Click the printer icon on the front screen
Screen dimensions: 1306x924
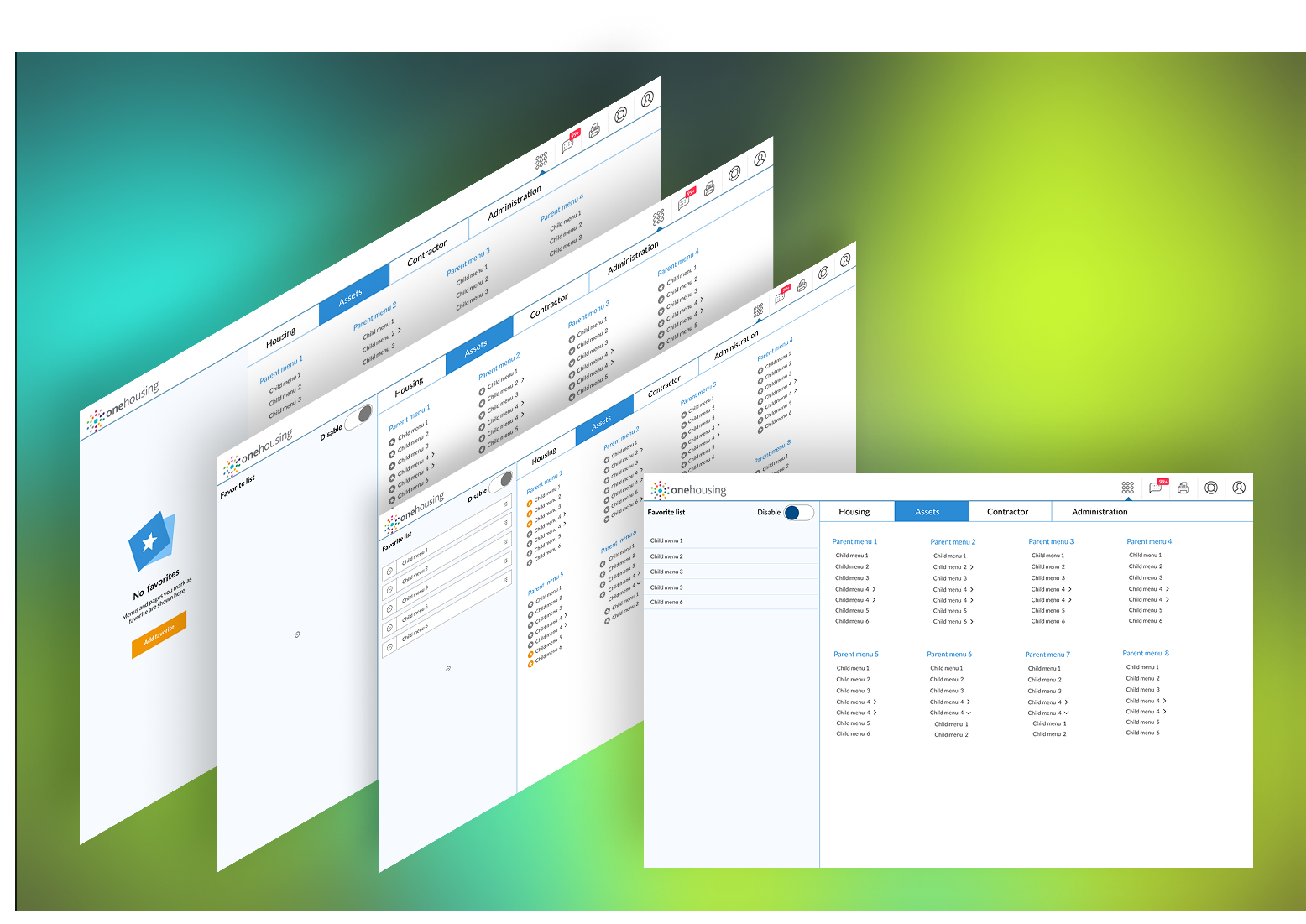(1183, 488)
